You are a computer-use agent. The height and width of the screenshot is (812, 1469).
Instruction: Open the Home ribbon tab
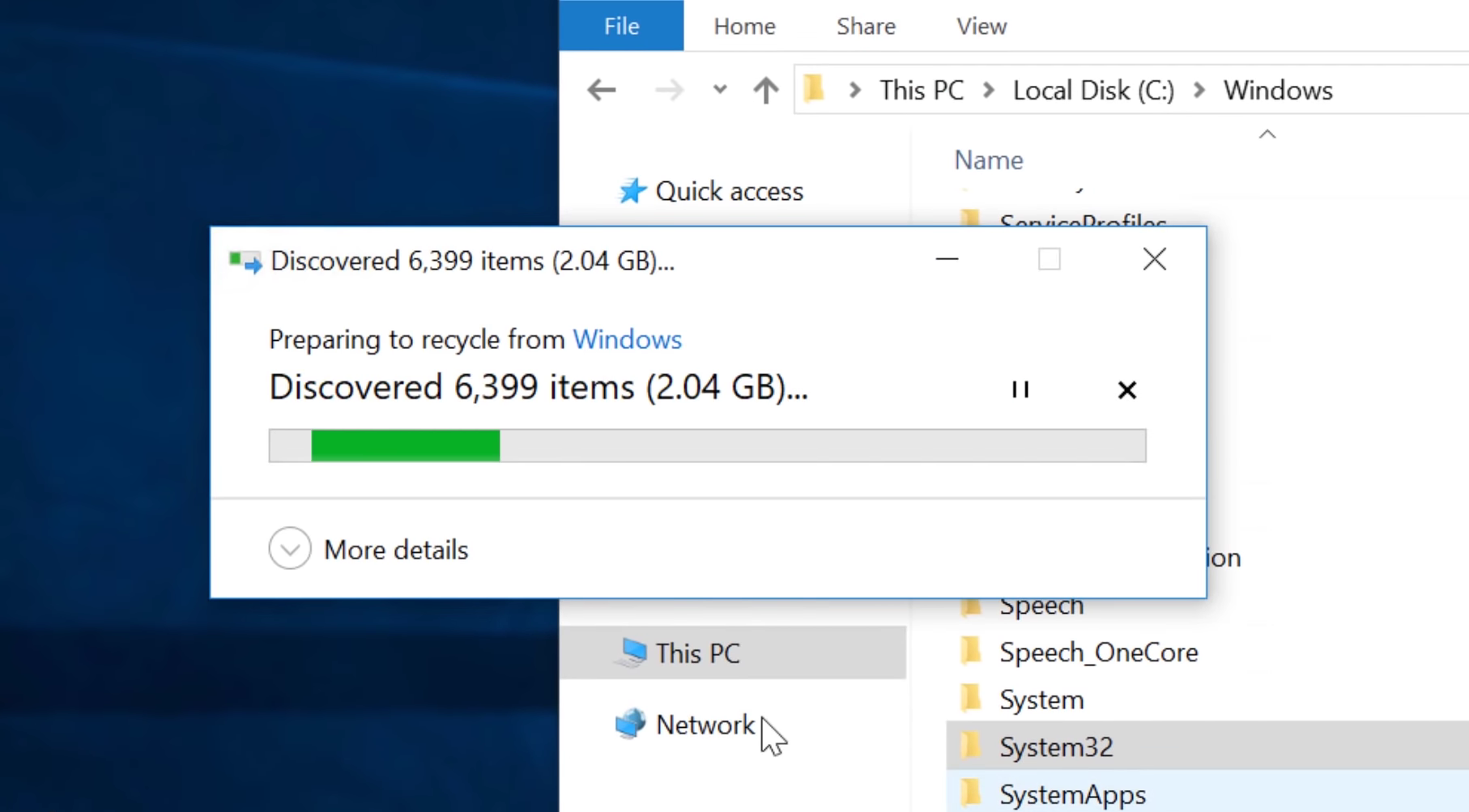point(744,26)
